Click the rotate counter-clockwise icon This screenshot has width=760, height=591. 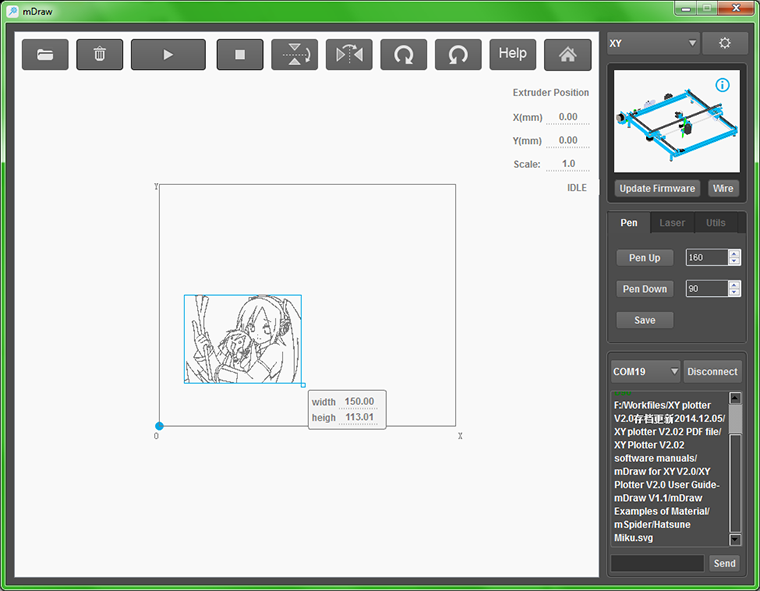click(458, 54)
